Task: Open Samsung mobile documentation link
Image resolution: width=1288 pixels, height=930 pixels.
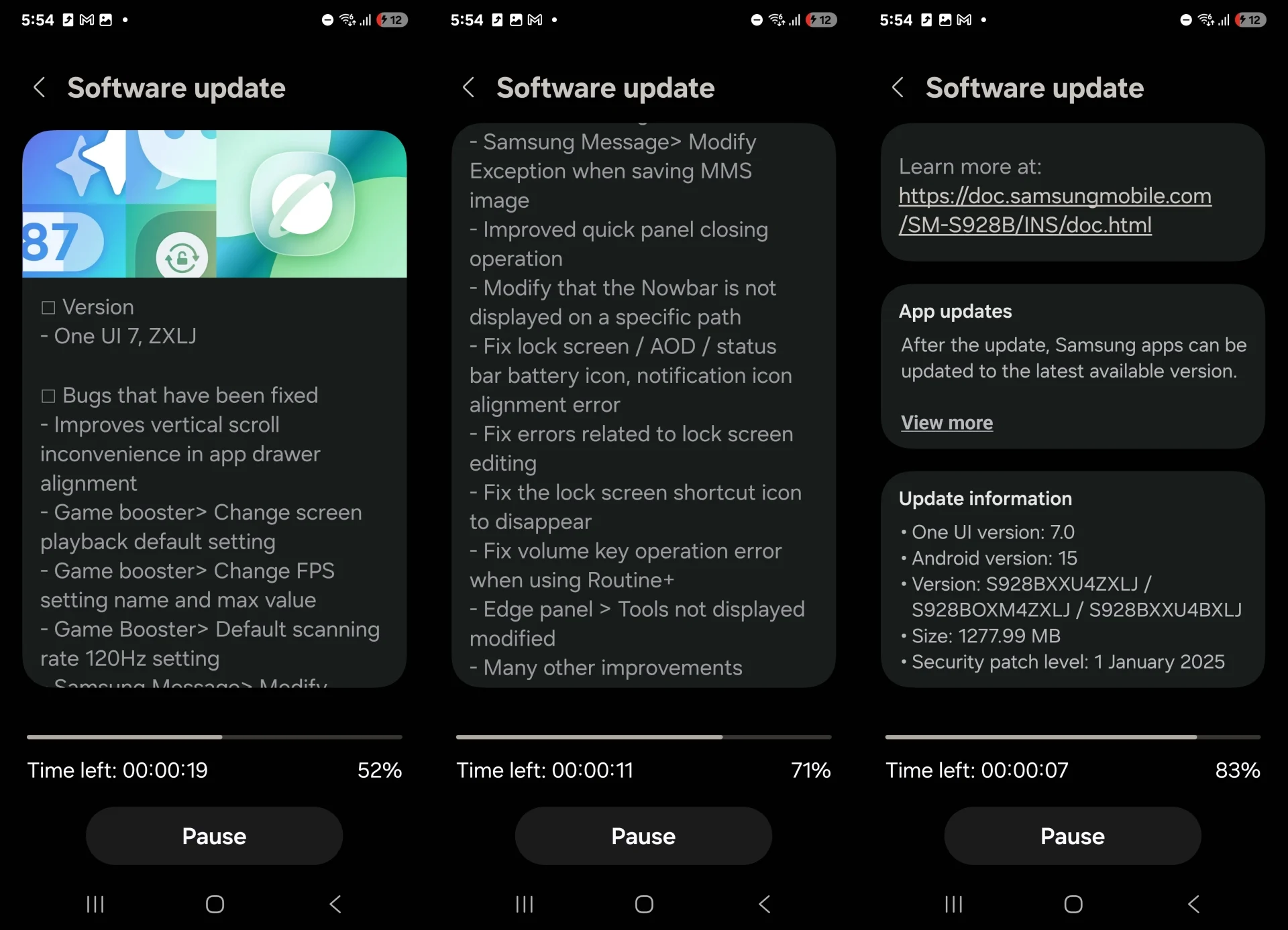Action: (1054, 210)
